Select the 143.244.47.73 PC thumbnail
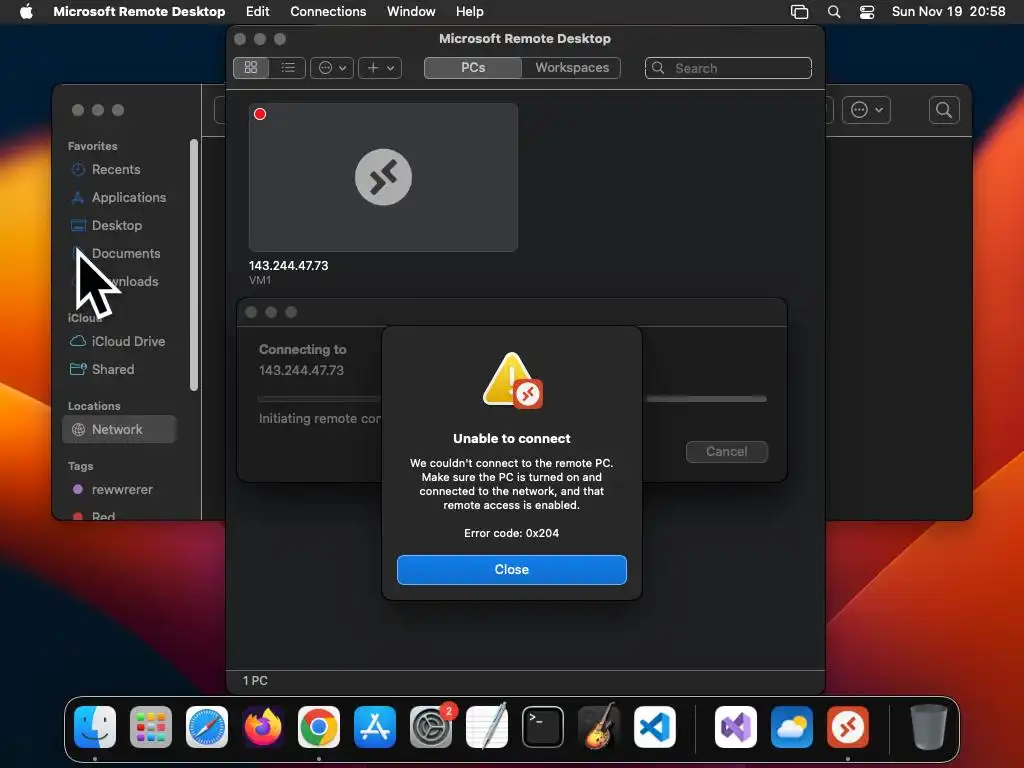Image resolution: width=1024 pixels, height=768 pixels. 383,177
